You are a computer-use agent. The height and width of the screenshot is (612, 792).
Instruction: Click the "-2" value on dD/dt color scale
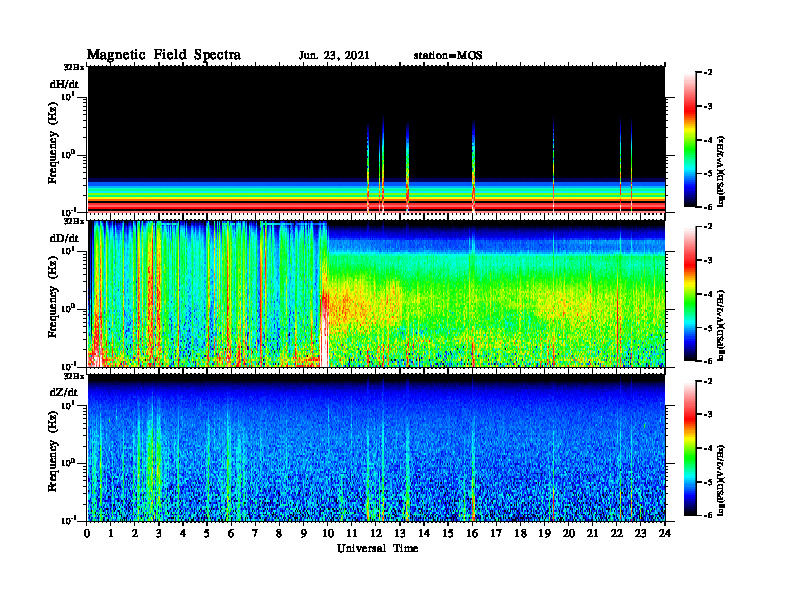coord(709,227)
